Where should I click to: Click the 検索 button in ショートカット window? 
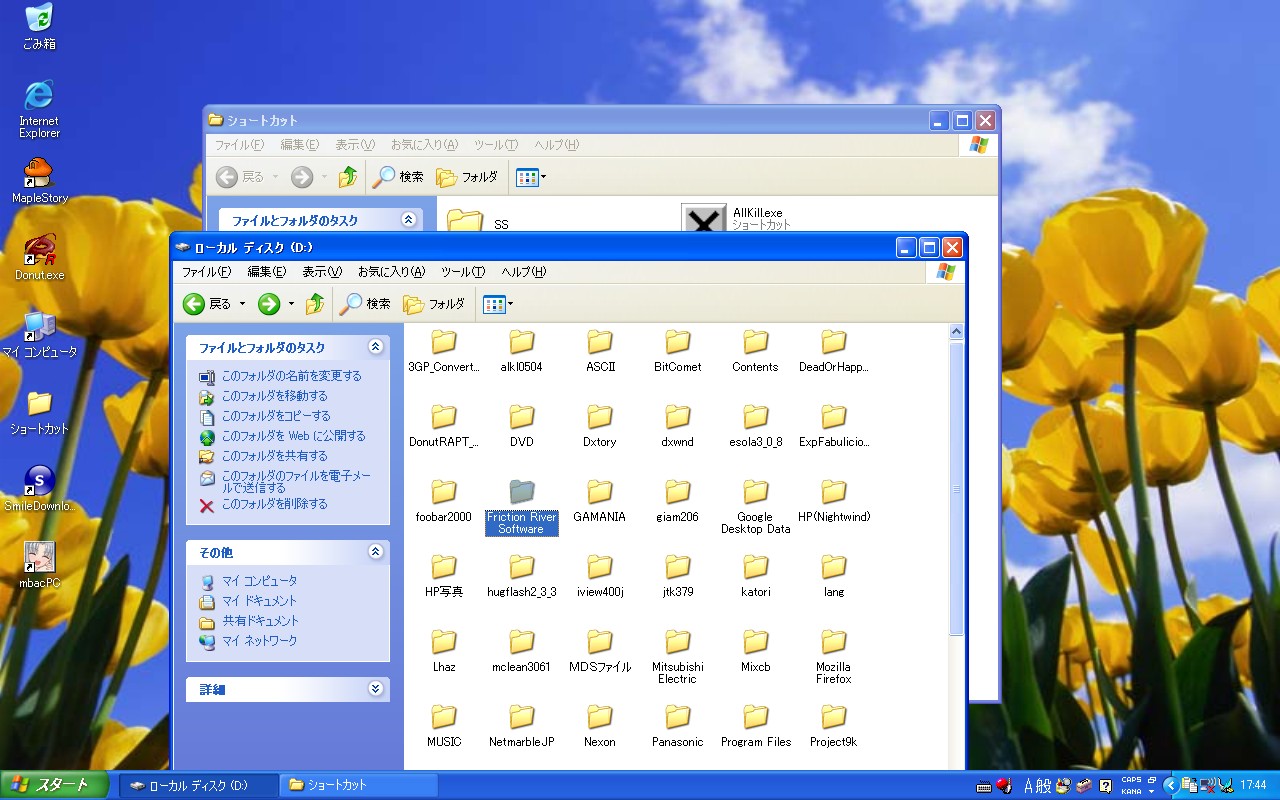(398, 177)
